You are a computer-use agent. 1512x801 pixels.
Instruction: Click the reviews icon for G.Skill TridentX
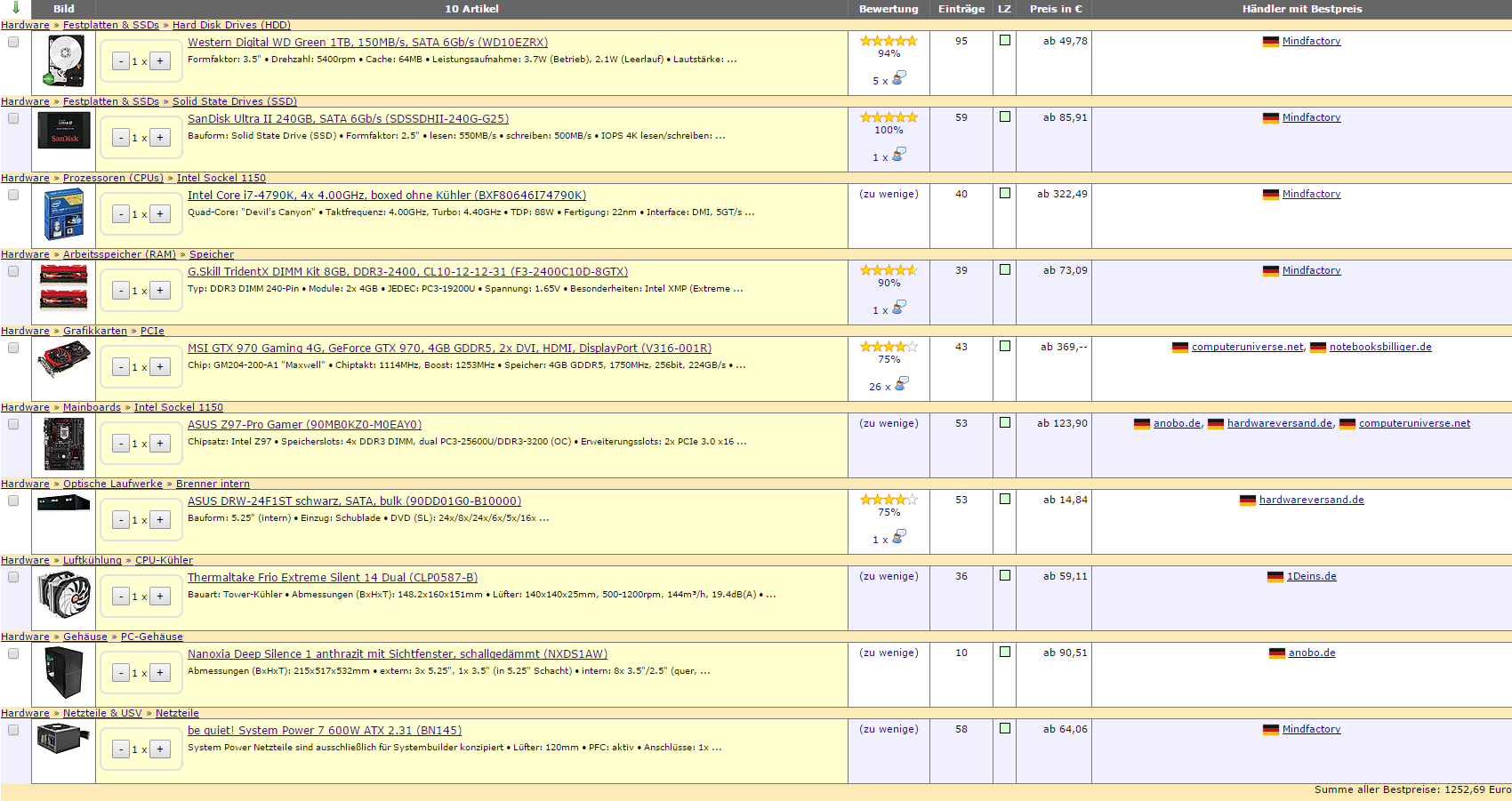click(x=898, y=308)
